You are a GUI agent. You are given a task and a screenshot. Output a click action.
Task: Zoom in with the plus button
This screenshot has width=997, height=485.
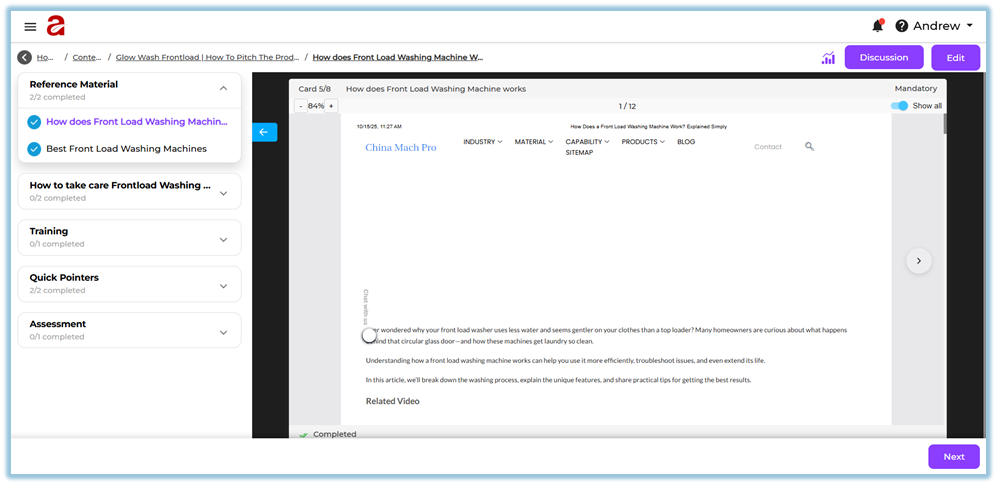pos(332,106)
